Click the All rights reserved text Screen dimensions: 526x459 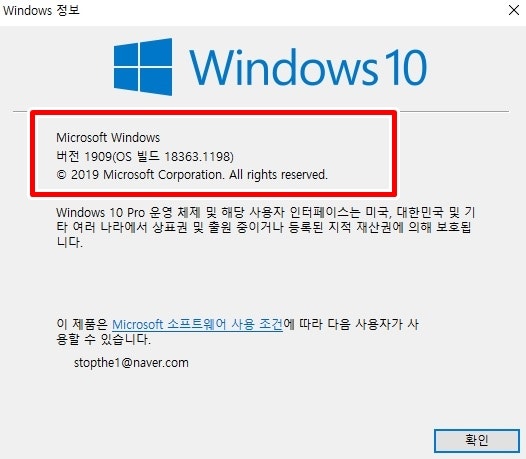pyautogui.click(x=278, y=175)
